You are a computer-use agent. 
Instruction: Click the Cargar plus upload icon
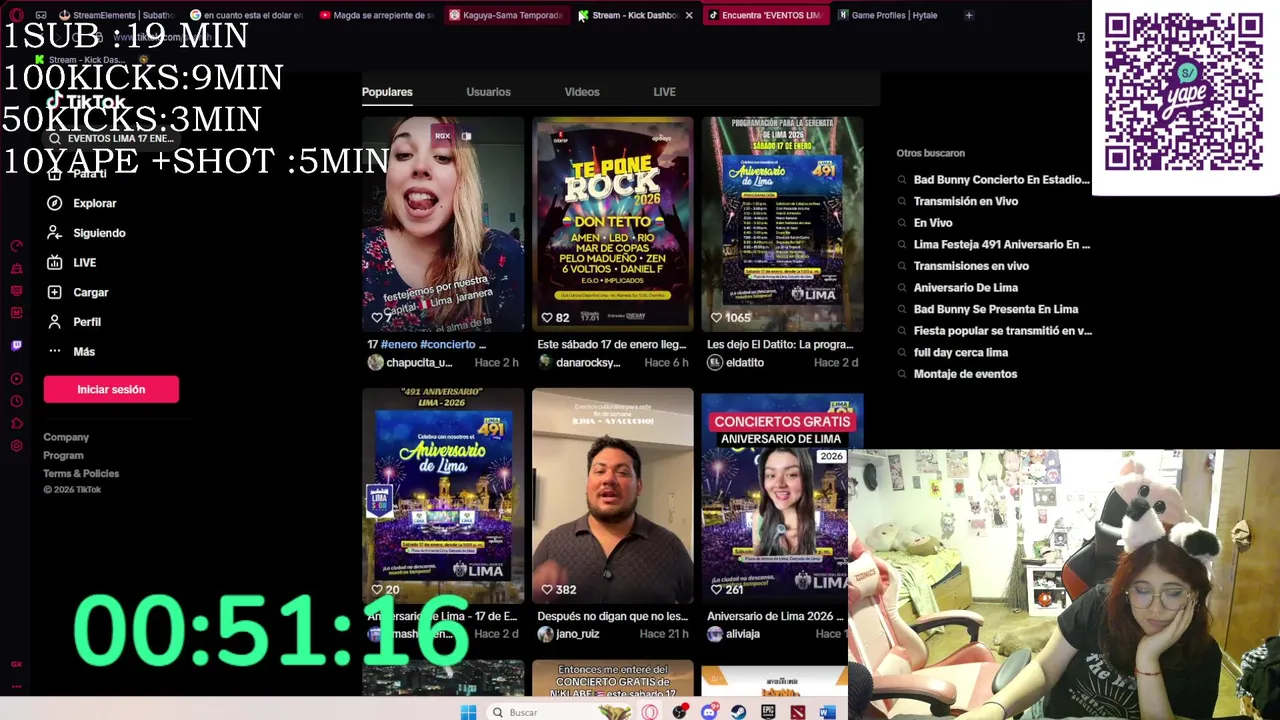pos(54,292)
